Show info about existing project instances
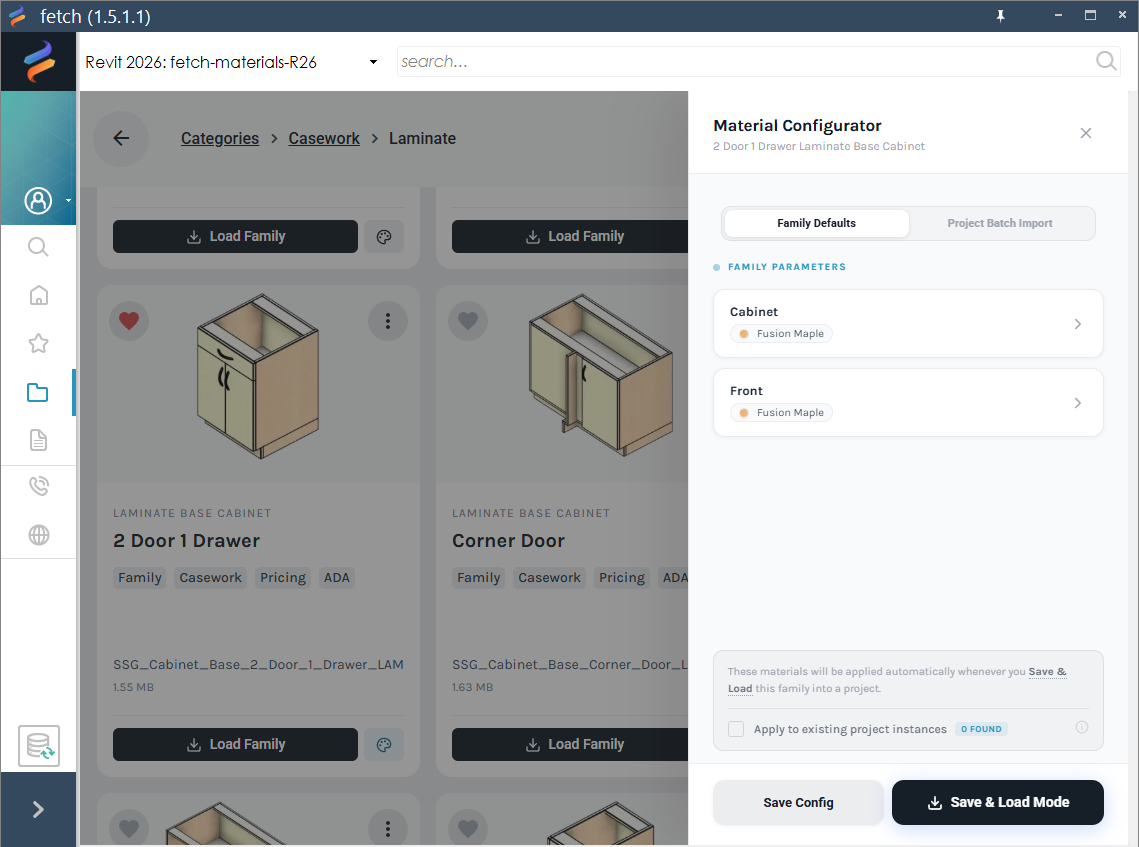 tap(1082, 727)
